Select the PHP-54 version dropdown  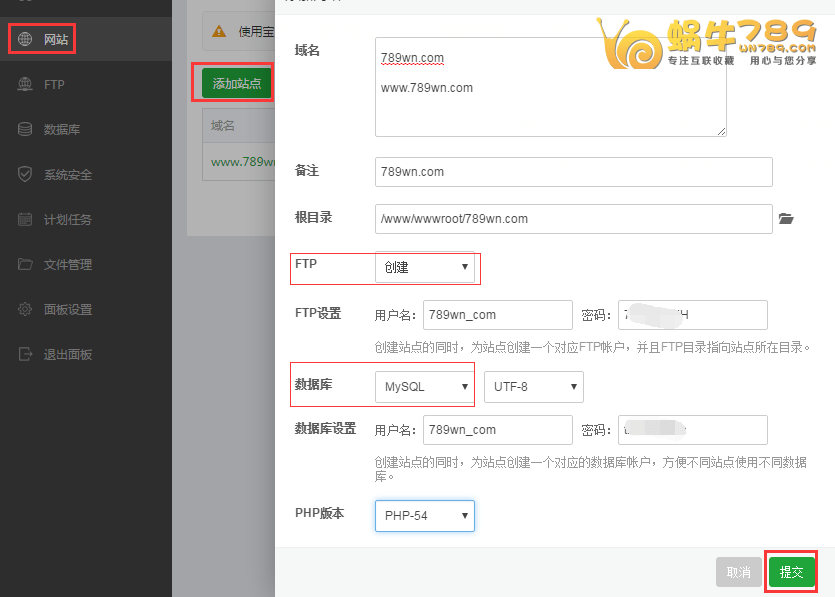tap(424, 516)
